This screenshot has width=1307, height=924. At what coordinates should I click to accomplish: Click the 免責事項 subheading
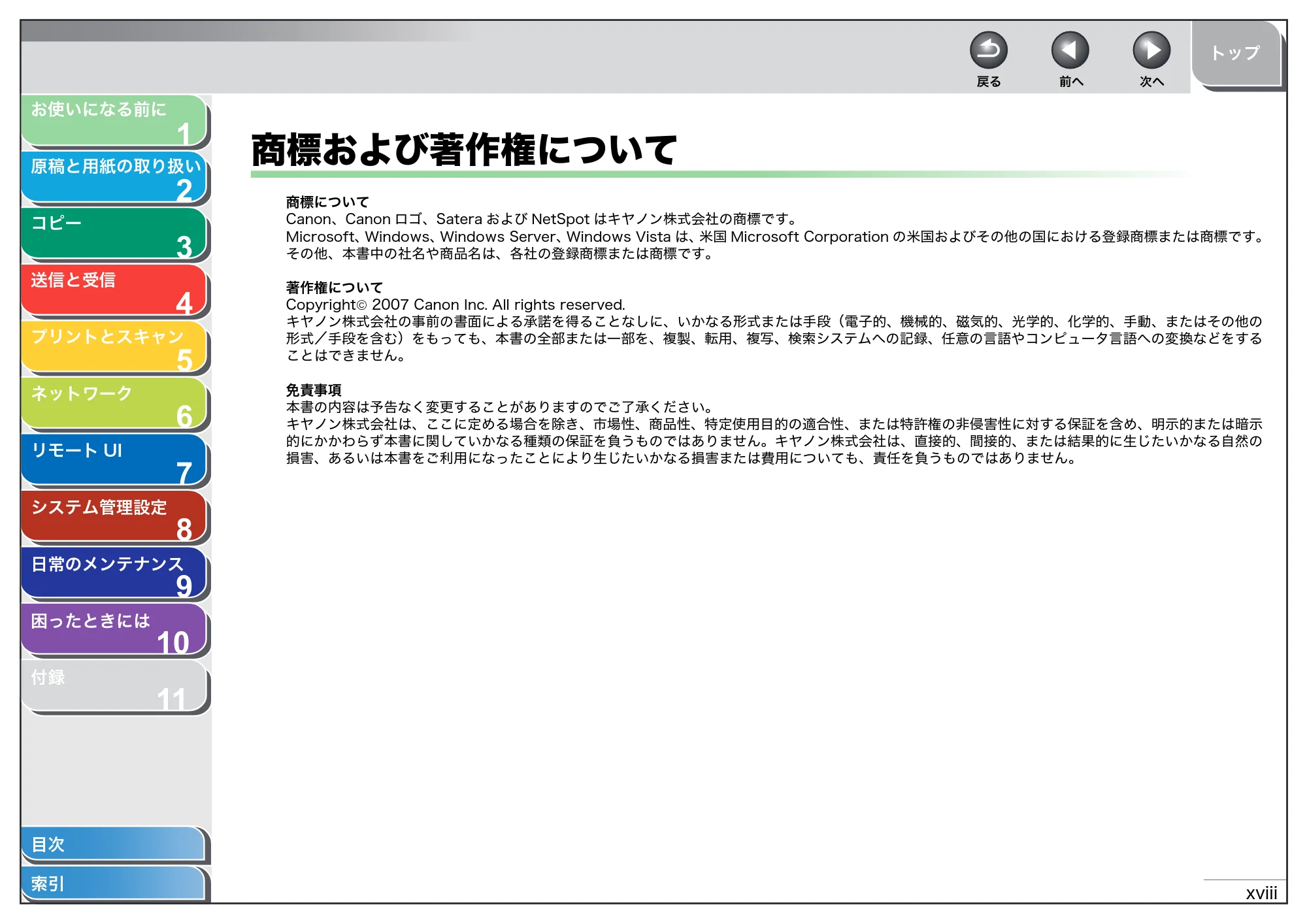click(x=314, y=390)
